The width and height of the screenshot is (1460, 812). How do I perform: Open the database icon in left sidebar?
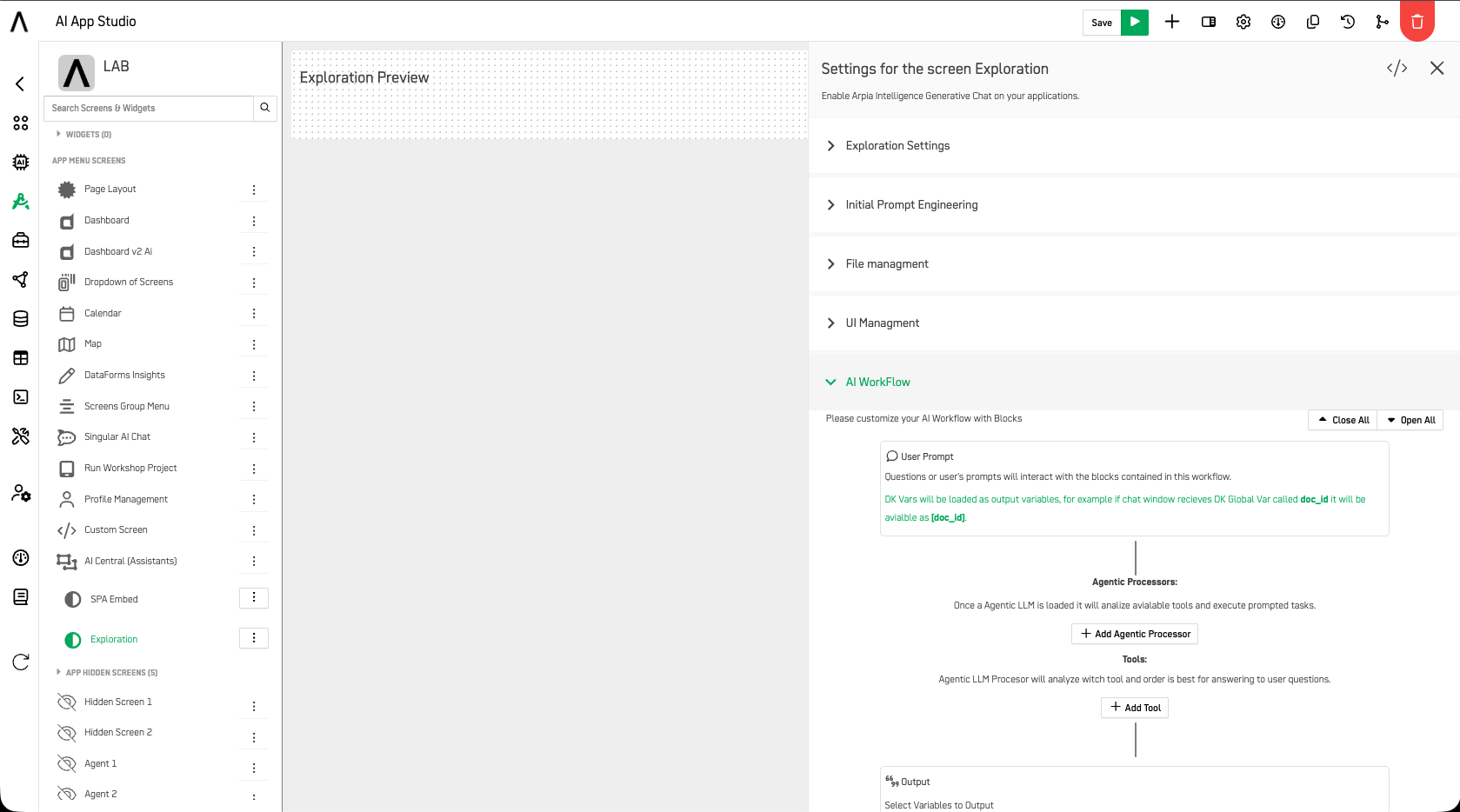(x=21, y=319)
